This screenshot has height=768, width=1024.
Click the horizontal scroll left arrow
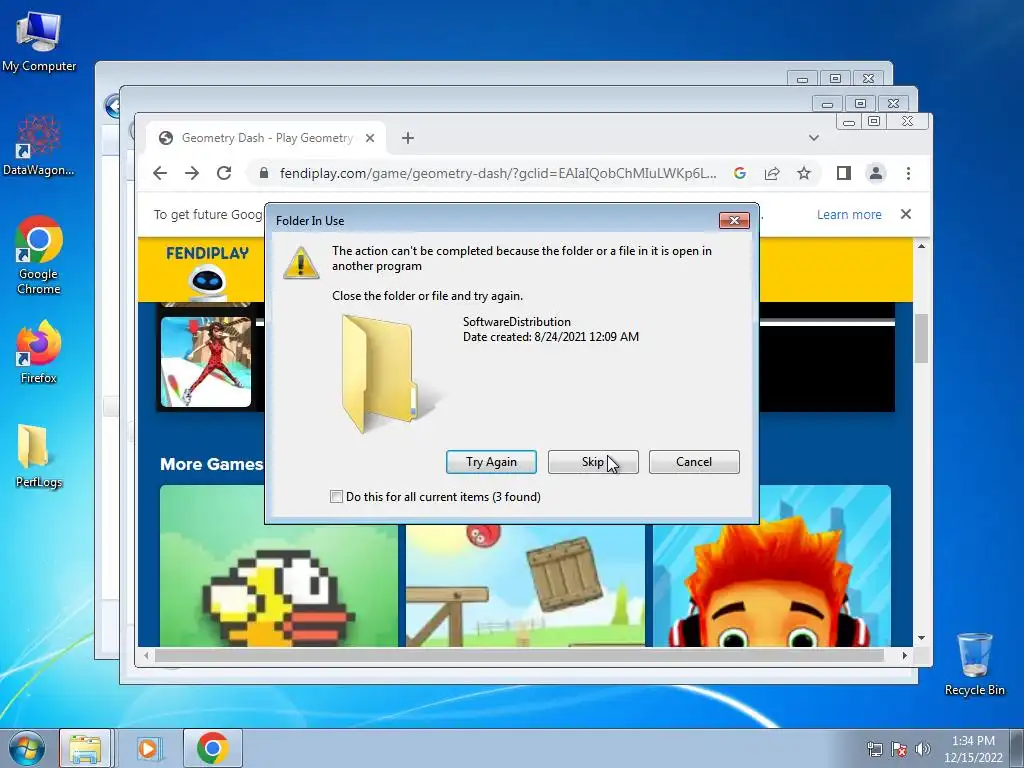(x=146, y=655)
